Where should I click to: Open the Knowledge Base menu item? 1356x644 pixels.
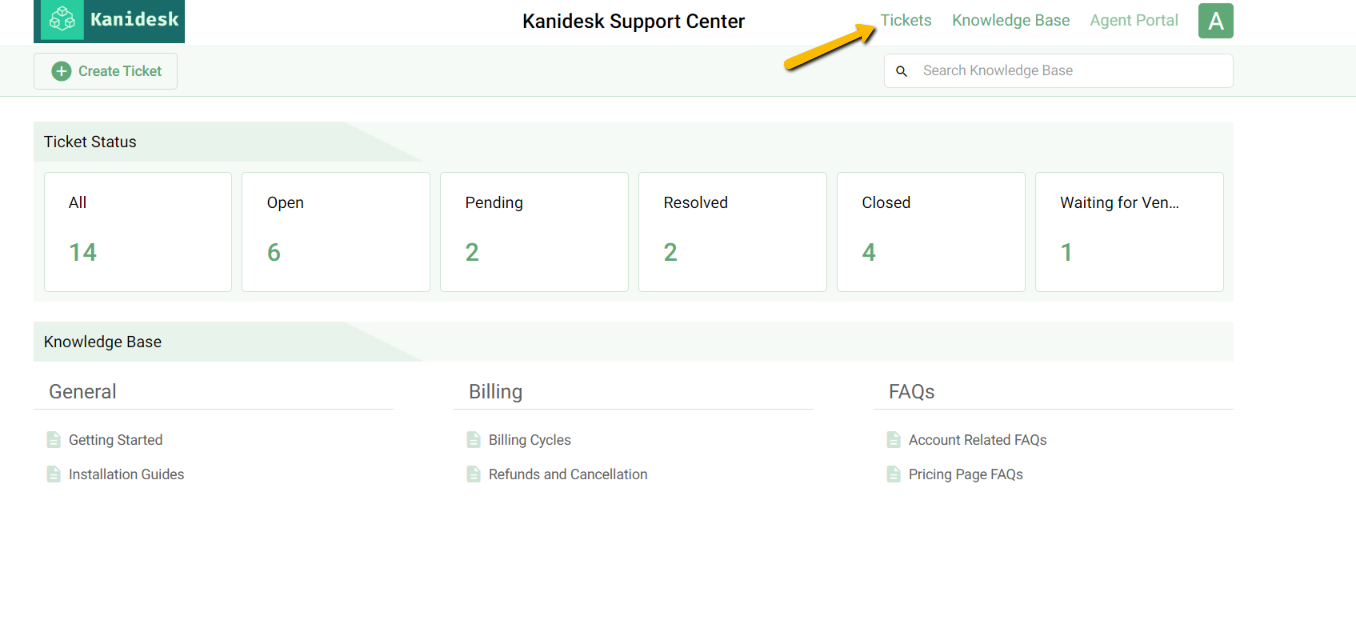[x=1010, y=20]
